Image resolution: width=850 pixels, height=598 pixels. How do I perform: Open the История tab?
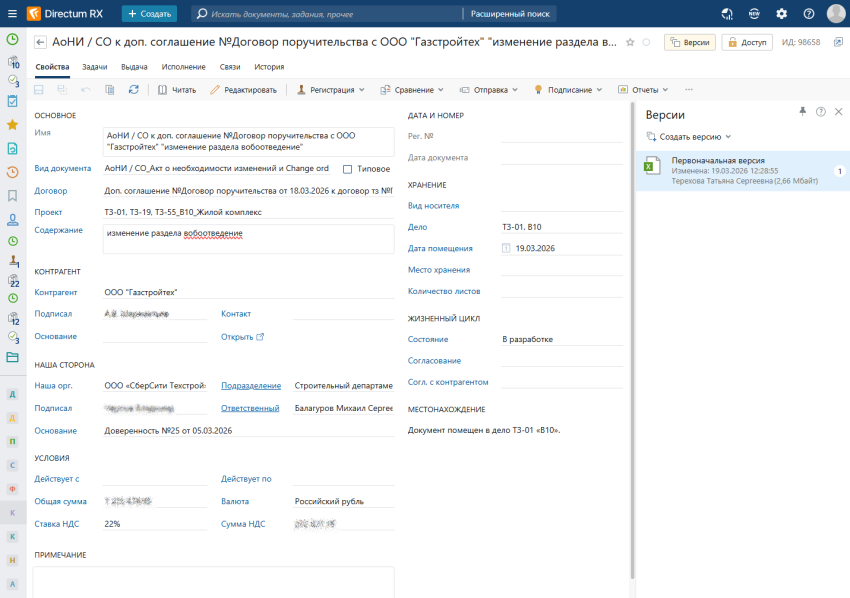click(x=269, y=67)
